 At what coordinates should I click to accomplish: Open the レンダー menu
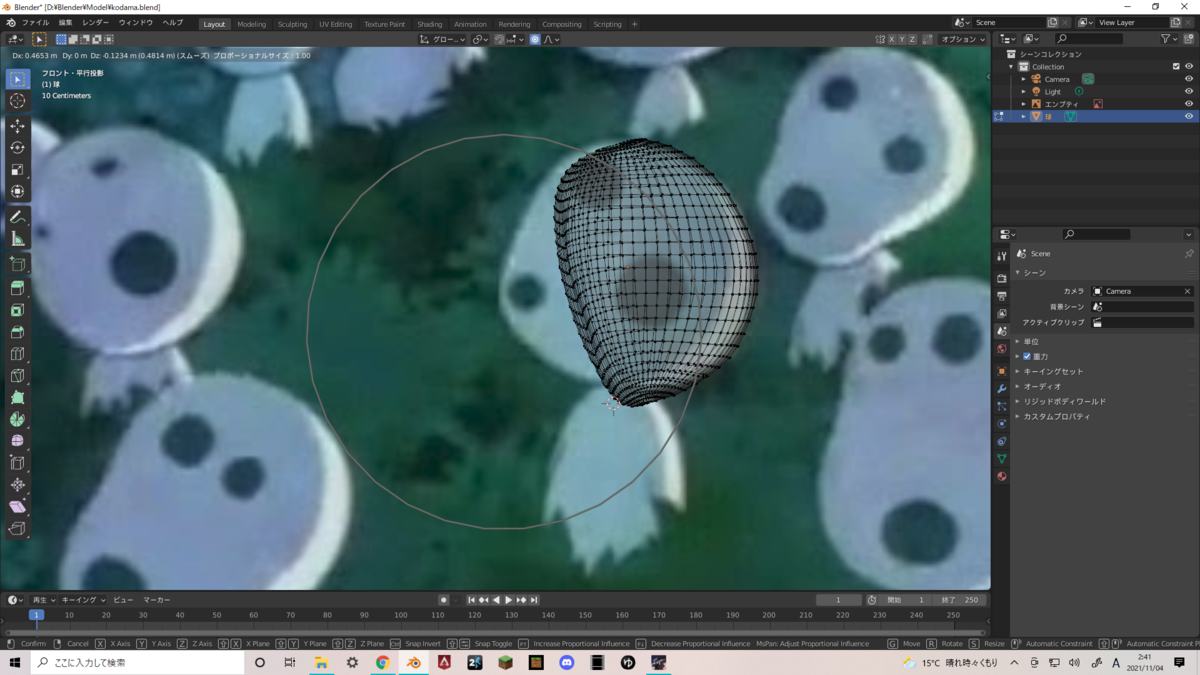[x=96, y=23]
